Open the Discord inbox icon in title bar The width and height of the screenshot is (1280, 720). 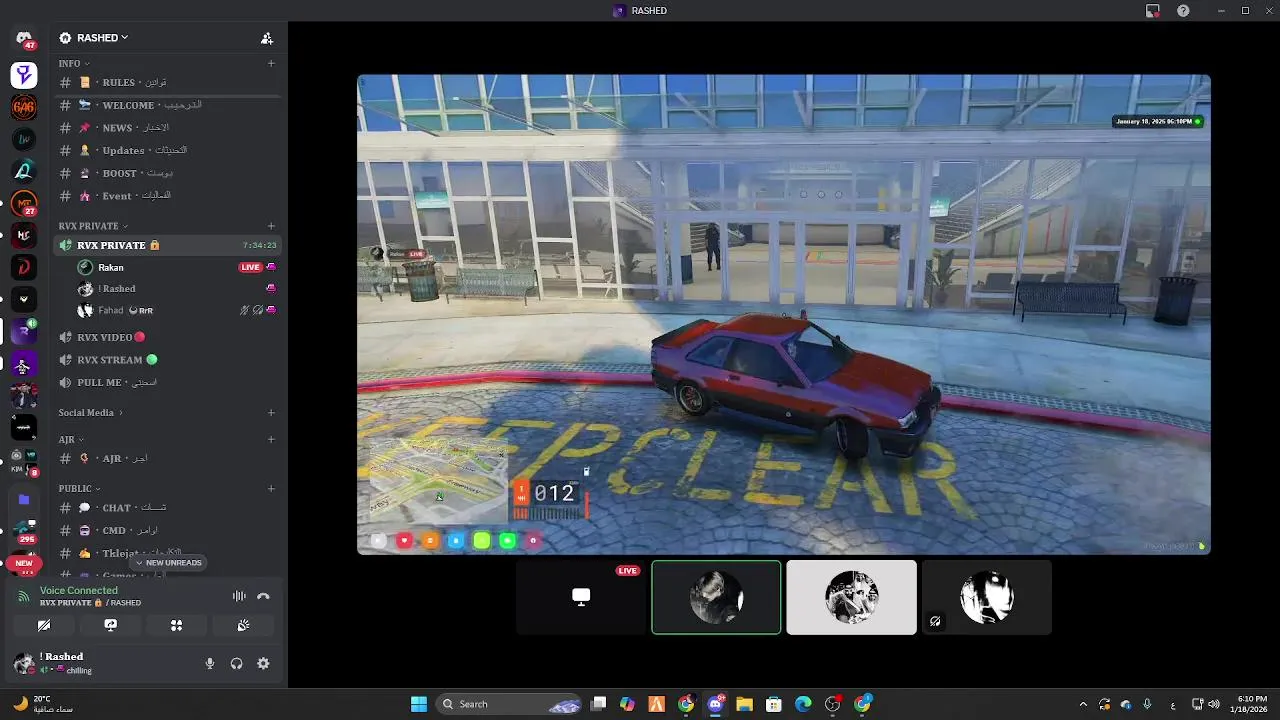pos(1153,10)
